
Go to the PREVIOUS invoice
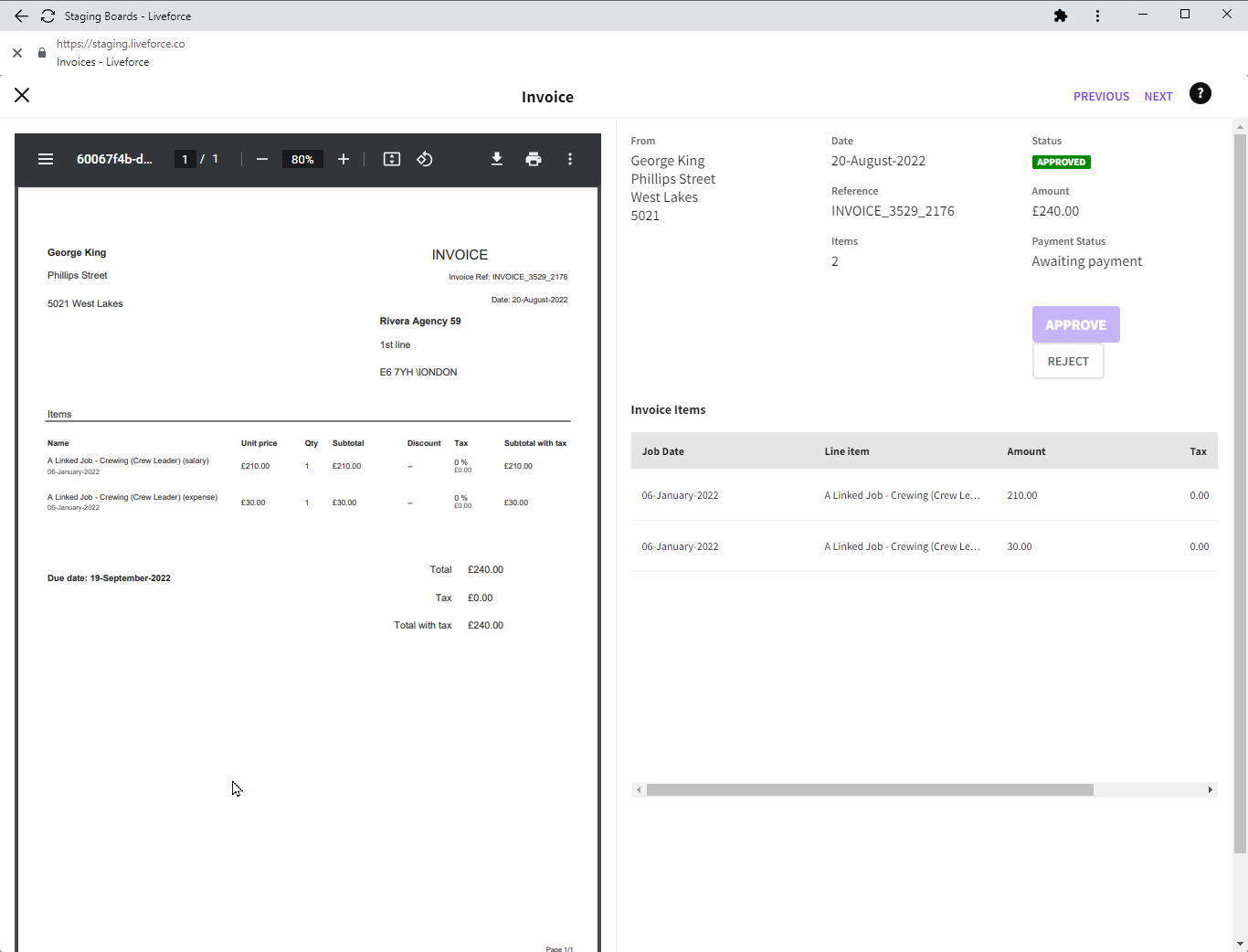1101,96
